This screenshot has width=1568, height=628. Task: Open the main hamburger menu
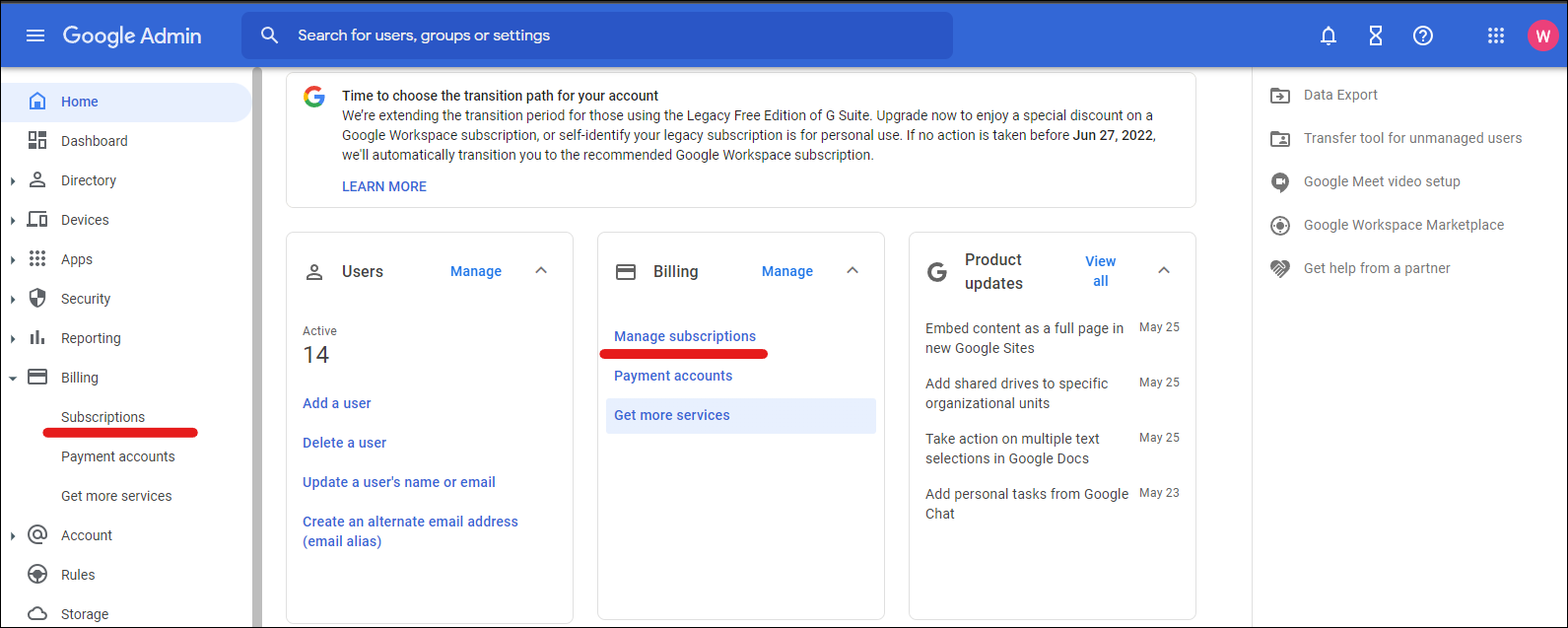click(x=35, y=35)
